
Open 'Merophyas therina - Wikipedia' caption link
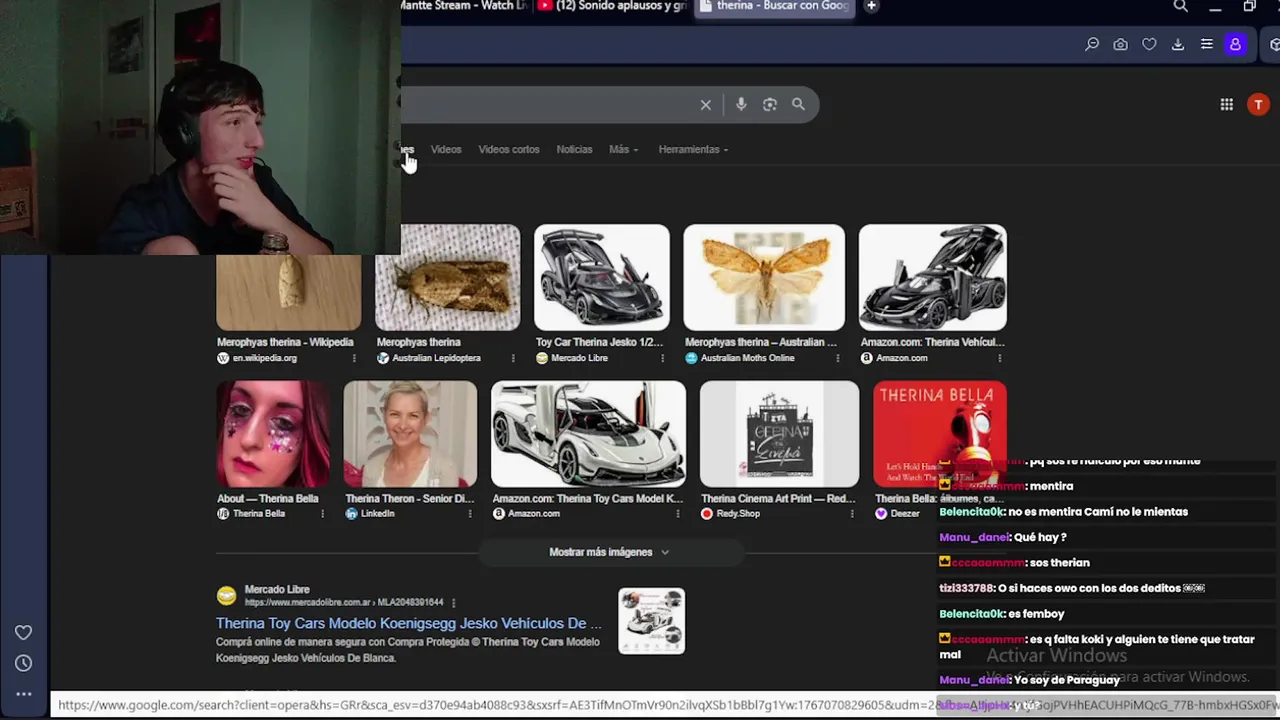coord(285,342)
